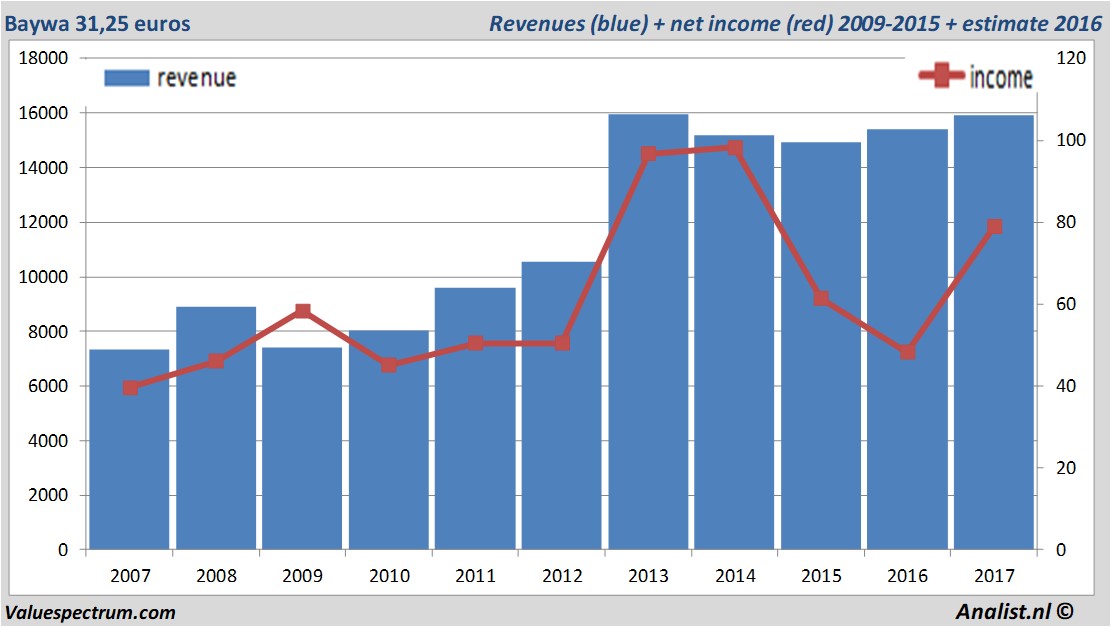Click the 2014 year axis label

tap(735, 576)
